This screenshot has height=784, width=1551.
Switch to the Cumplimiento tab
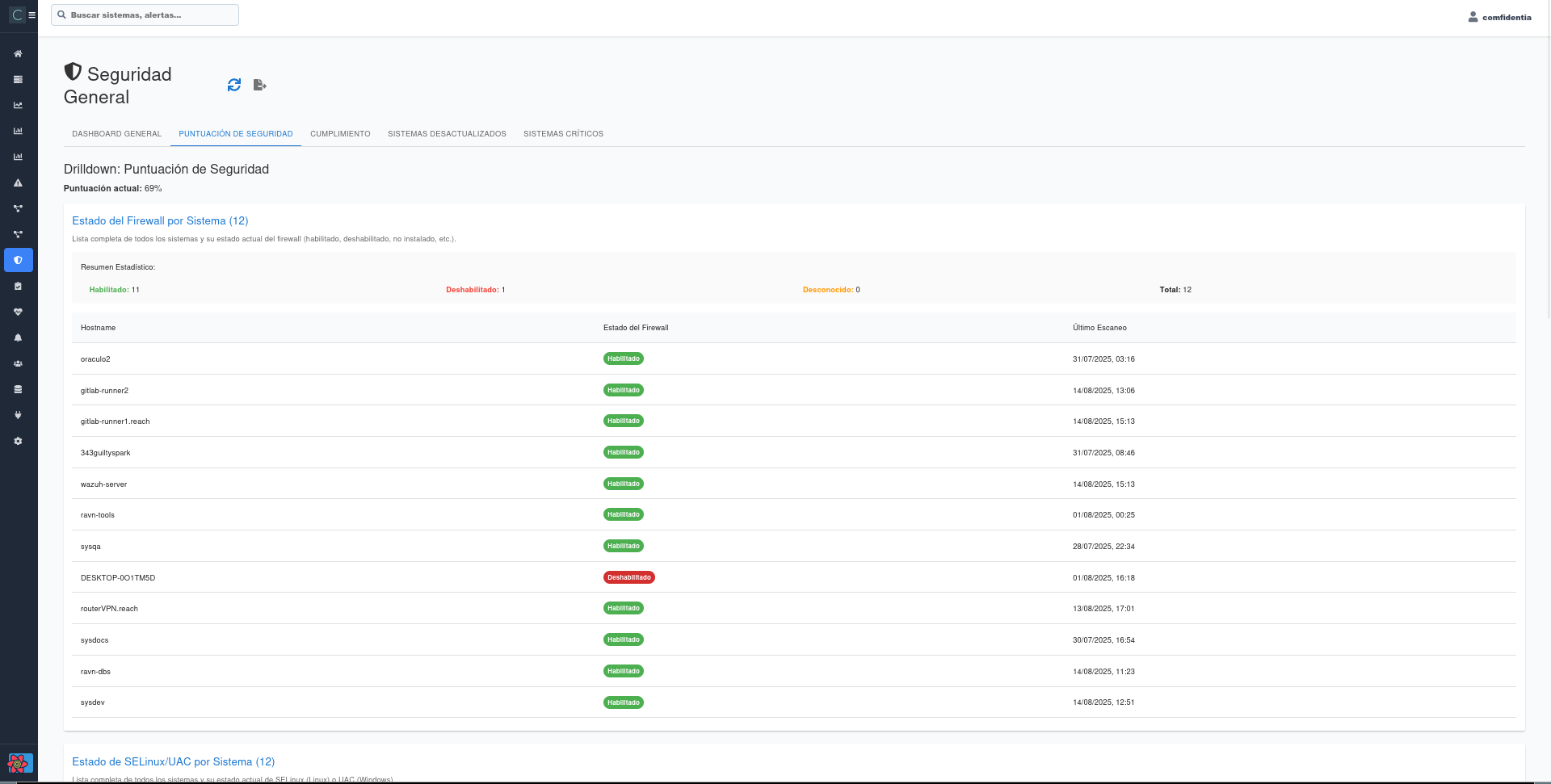coord(340,134)
